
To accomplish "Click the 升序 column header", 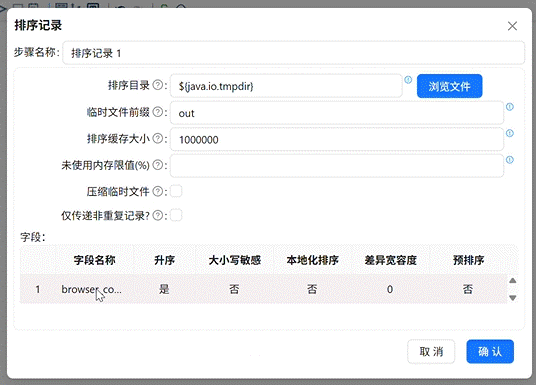I will click(164, 260).
